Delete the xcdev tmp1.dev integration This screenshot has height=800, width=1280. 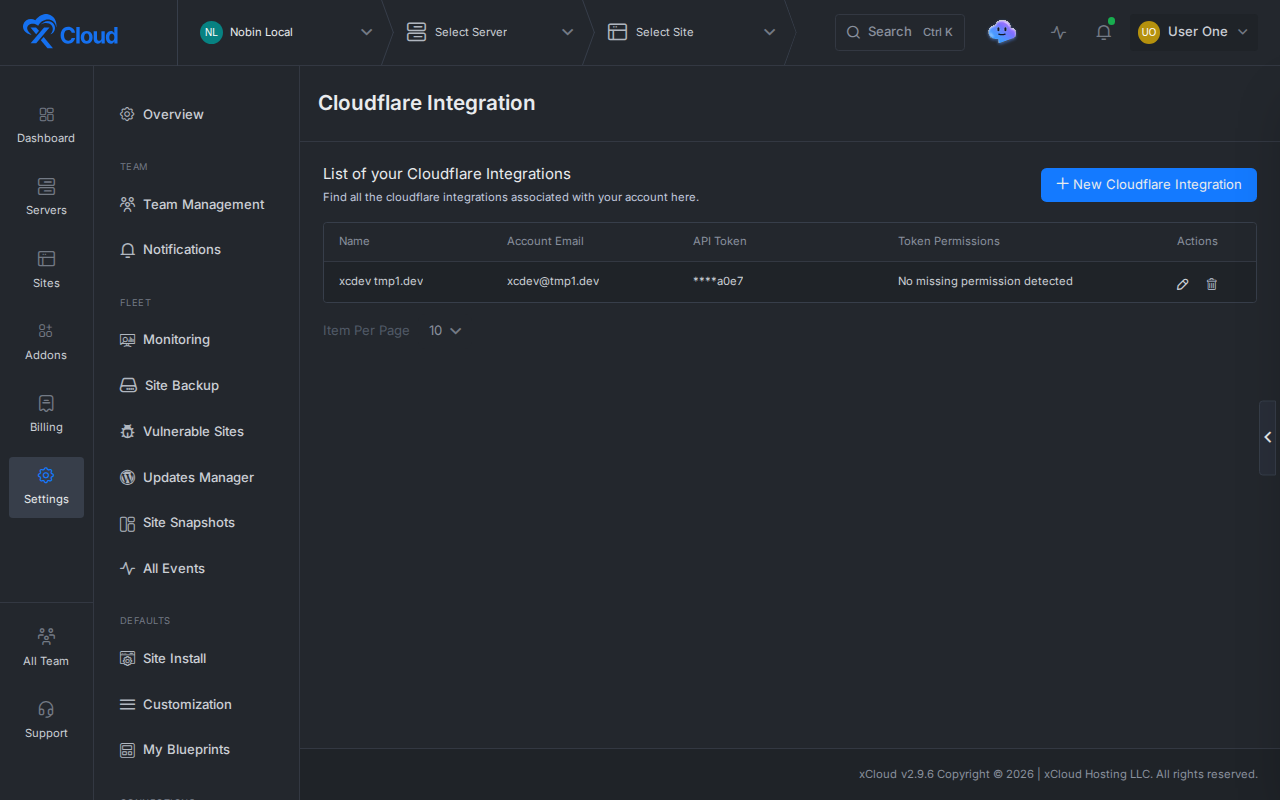[1212, 284]
